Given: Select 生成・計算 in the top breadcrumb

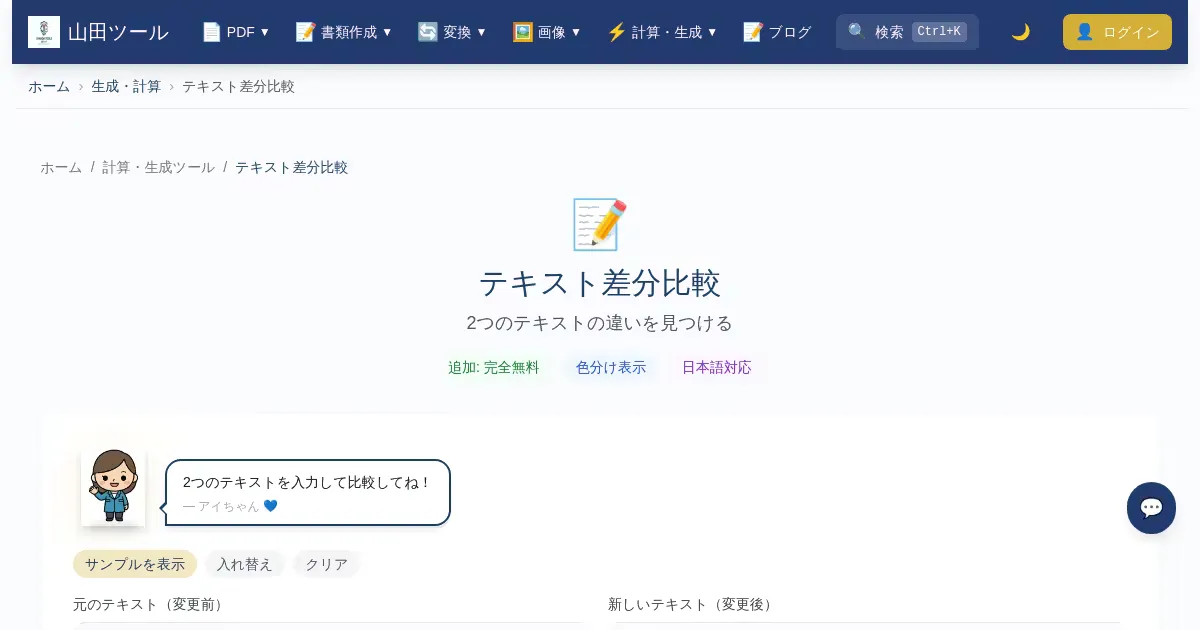Looking at the screenshot, I should pos(126,86).
